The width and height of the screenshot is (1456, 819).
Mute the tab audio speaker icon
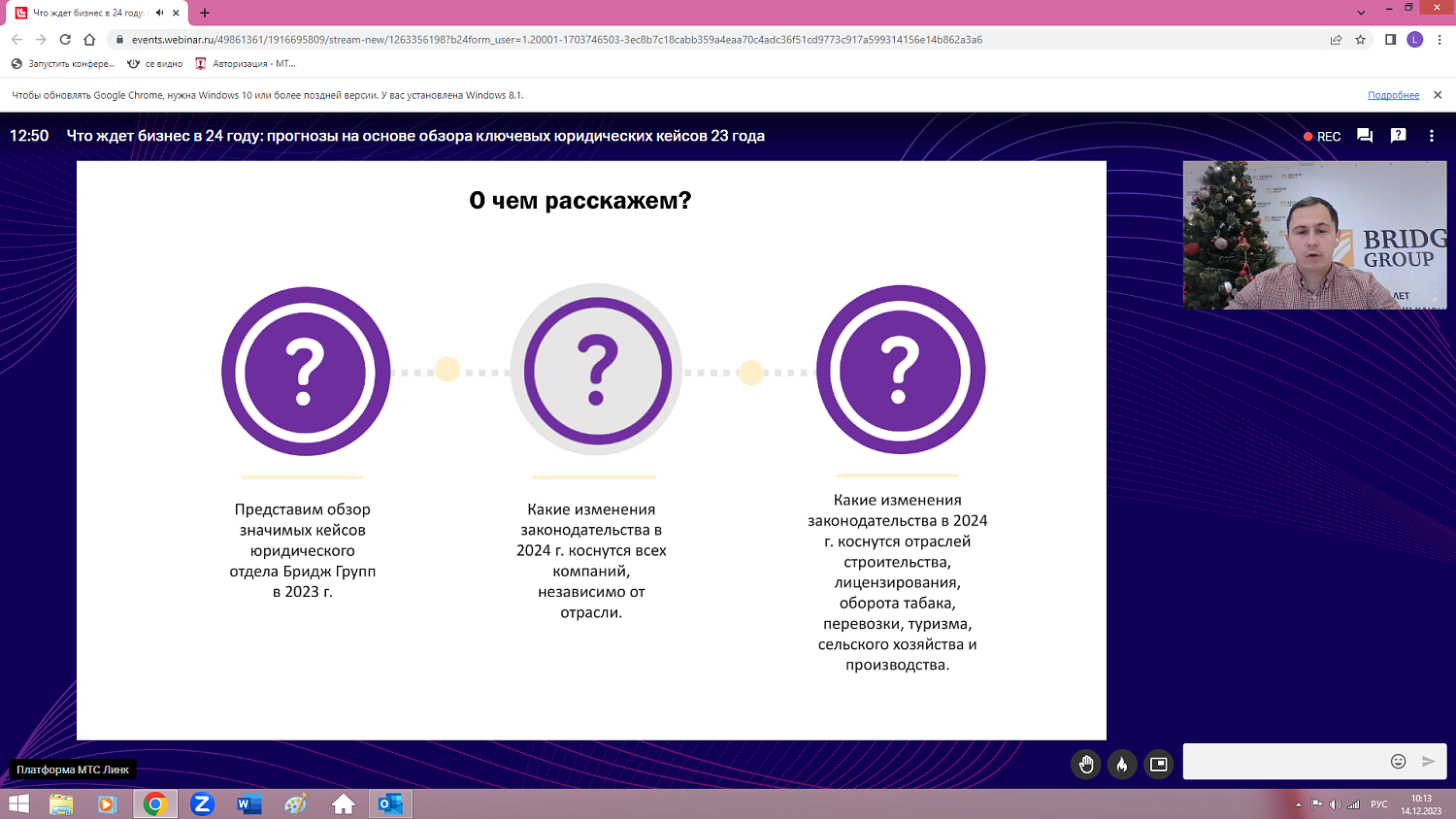159,13
